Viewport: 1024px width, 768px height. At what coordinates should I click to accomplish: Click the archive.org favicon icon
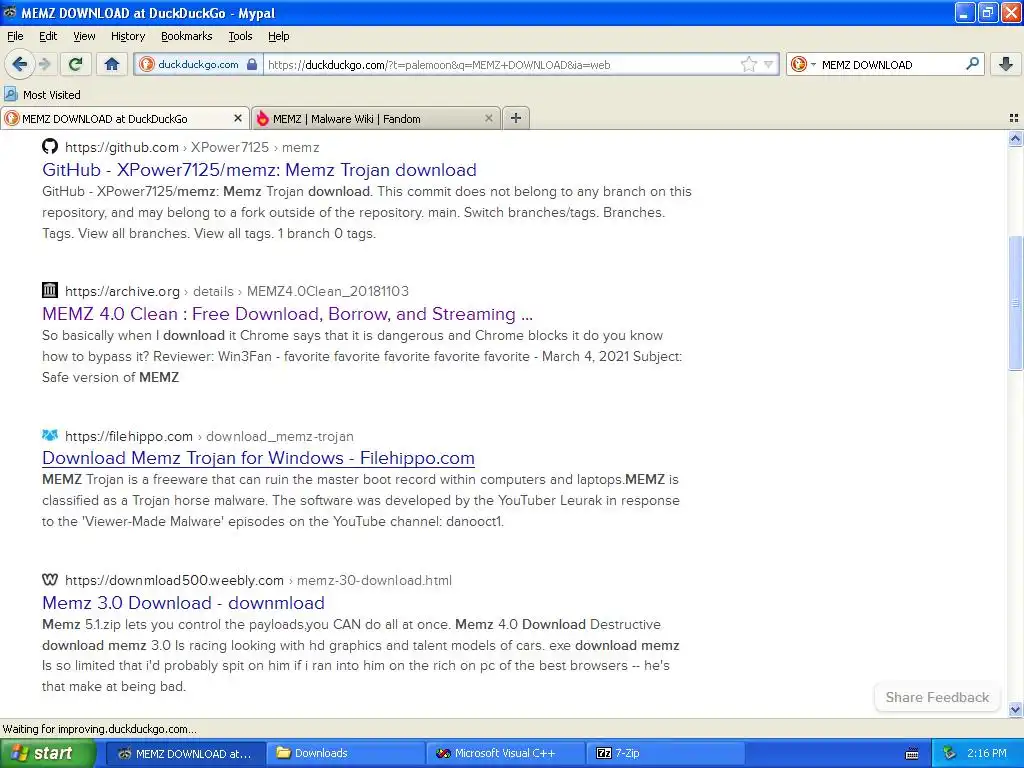(50, 290)
